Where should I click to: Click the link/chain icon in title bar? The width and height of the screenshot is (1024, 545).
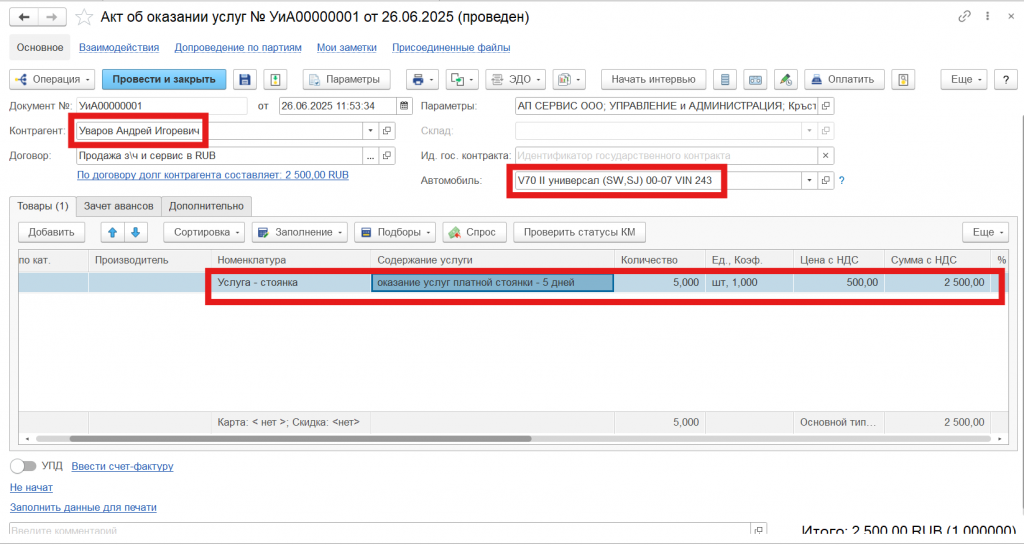click(x=964, y=17)
